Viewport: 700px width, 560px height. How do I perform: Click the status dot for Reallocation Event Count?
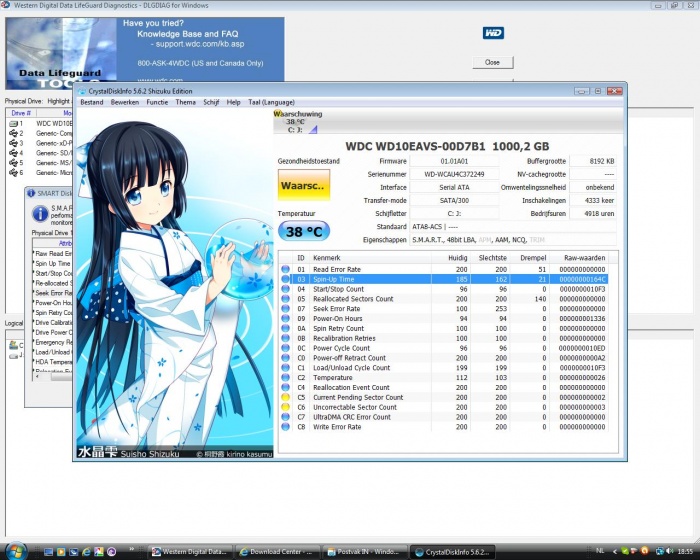285,387
